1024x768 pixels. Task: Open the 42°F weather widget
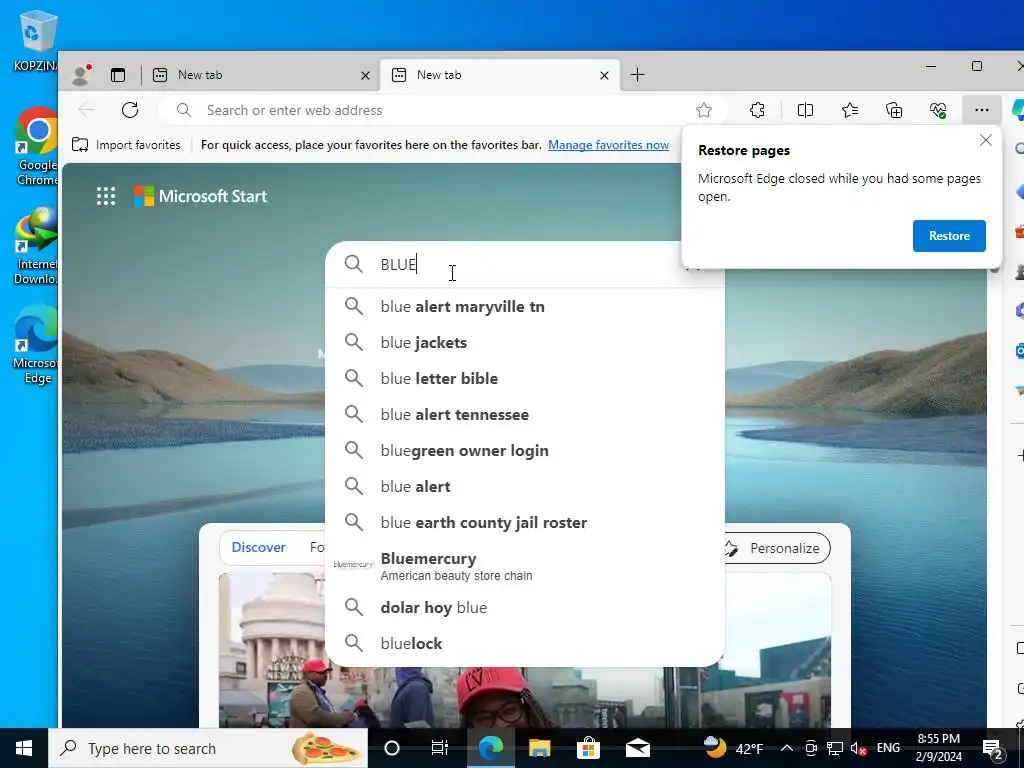733,748
